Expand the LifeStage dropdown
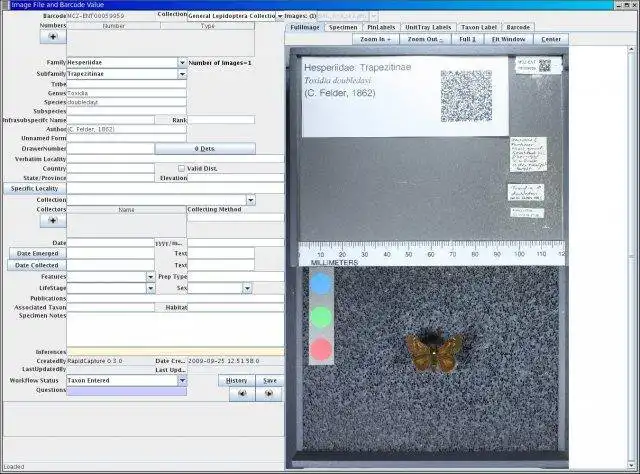Viewport: 640px width, 474px height. point(150,288)
